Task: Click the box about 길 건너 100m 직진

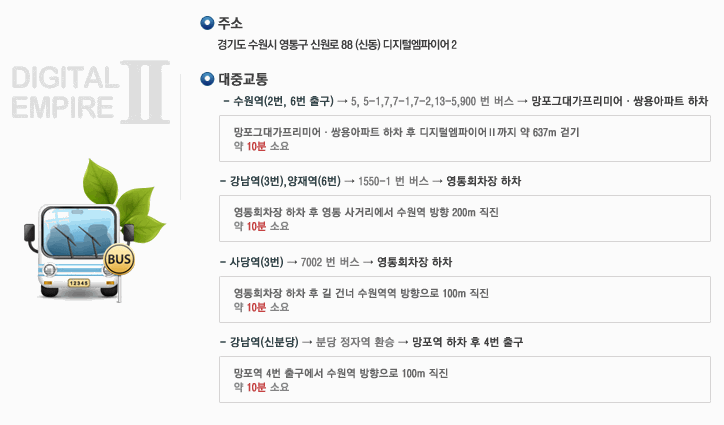Action: tap(465, 299)
